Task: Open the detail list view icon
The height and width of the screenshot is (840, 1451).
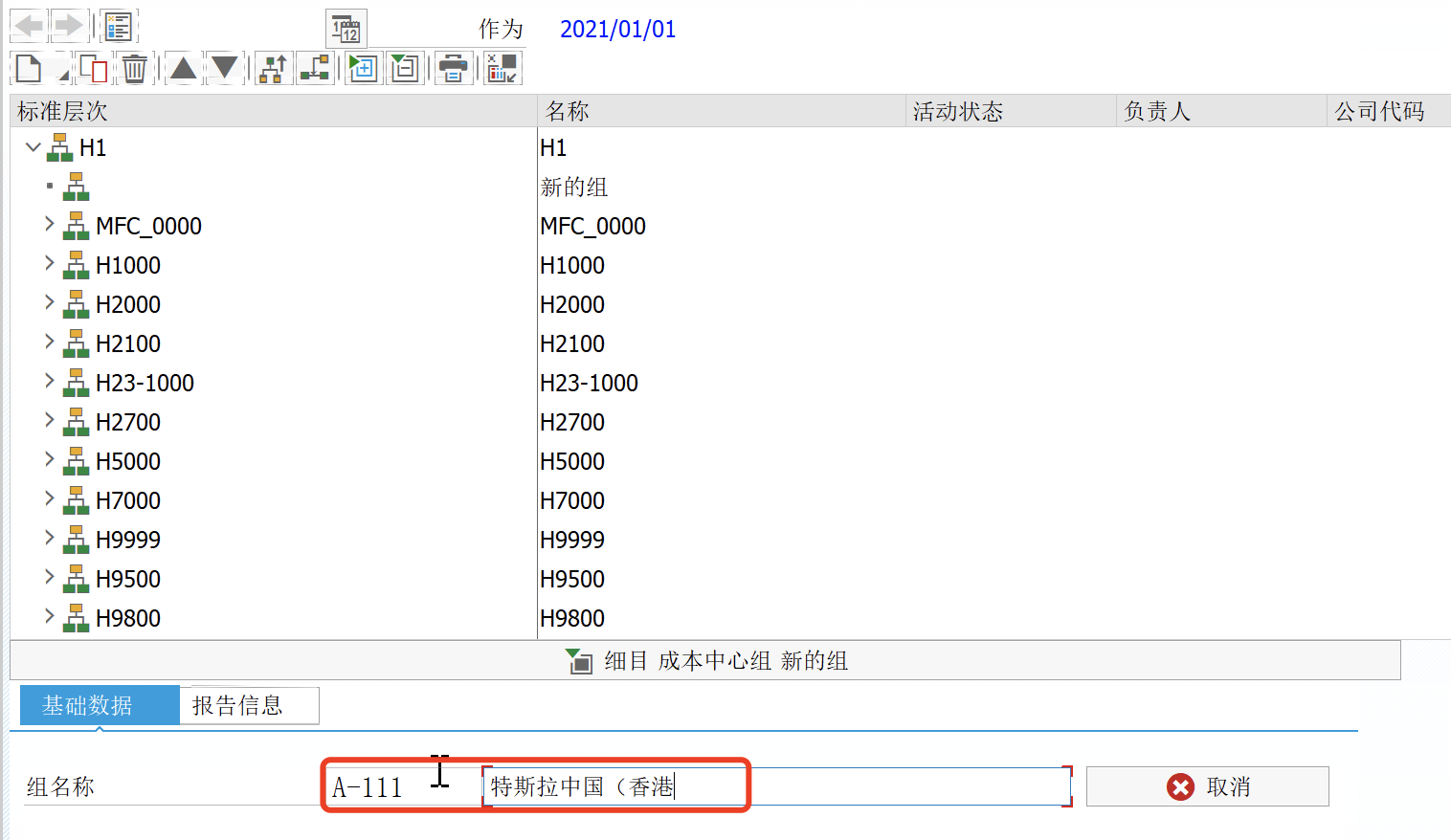Action: click(x=118, y=26)
